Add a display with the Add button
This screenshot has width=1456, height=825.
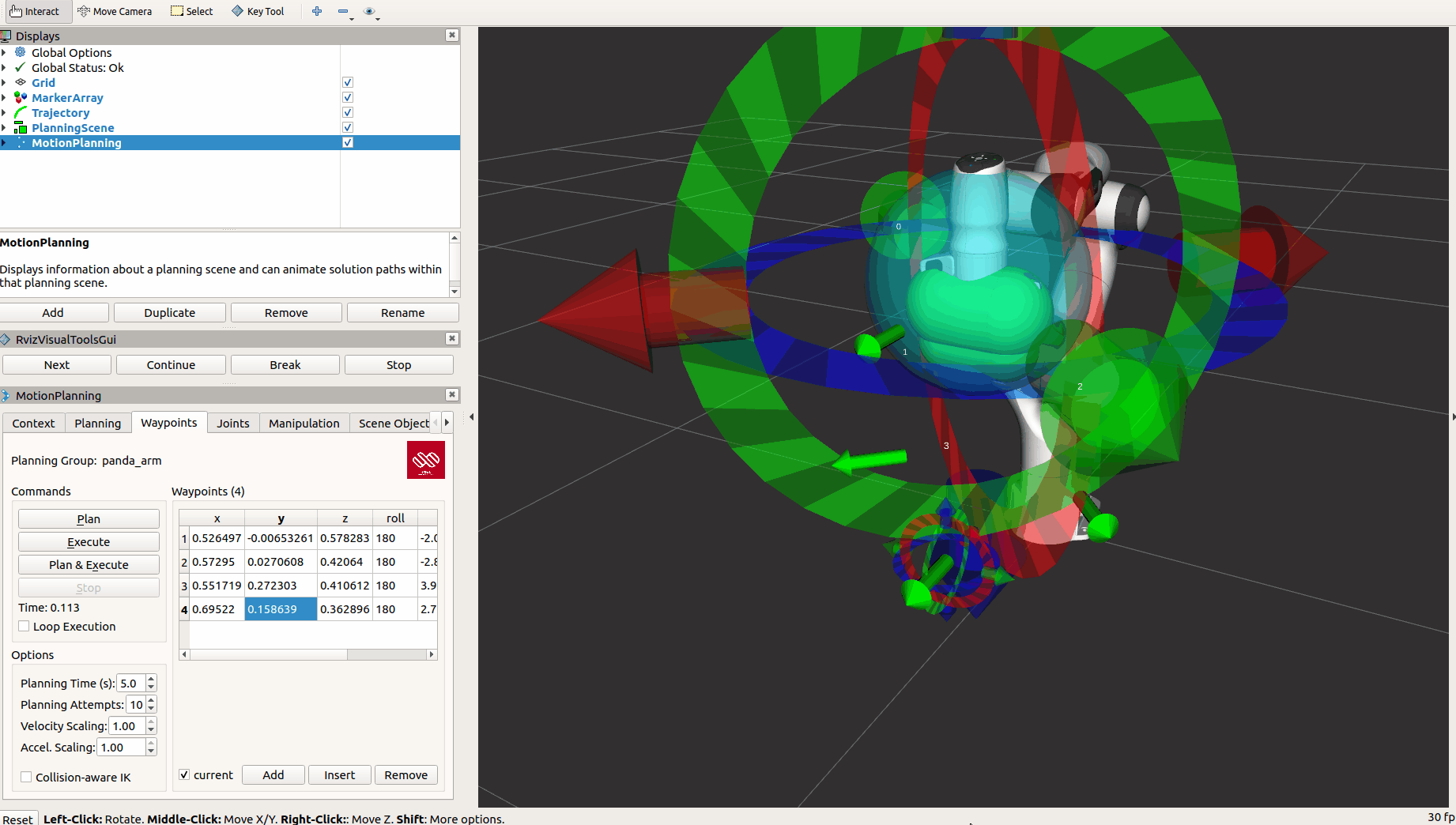point(53,312)
